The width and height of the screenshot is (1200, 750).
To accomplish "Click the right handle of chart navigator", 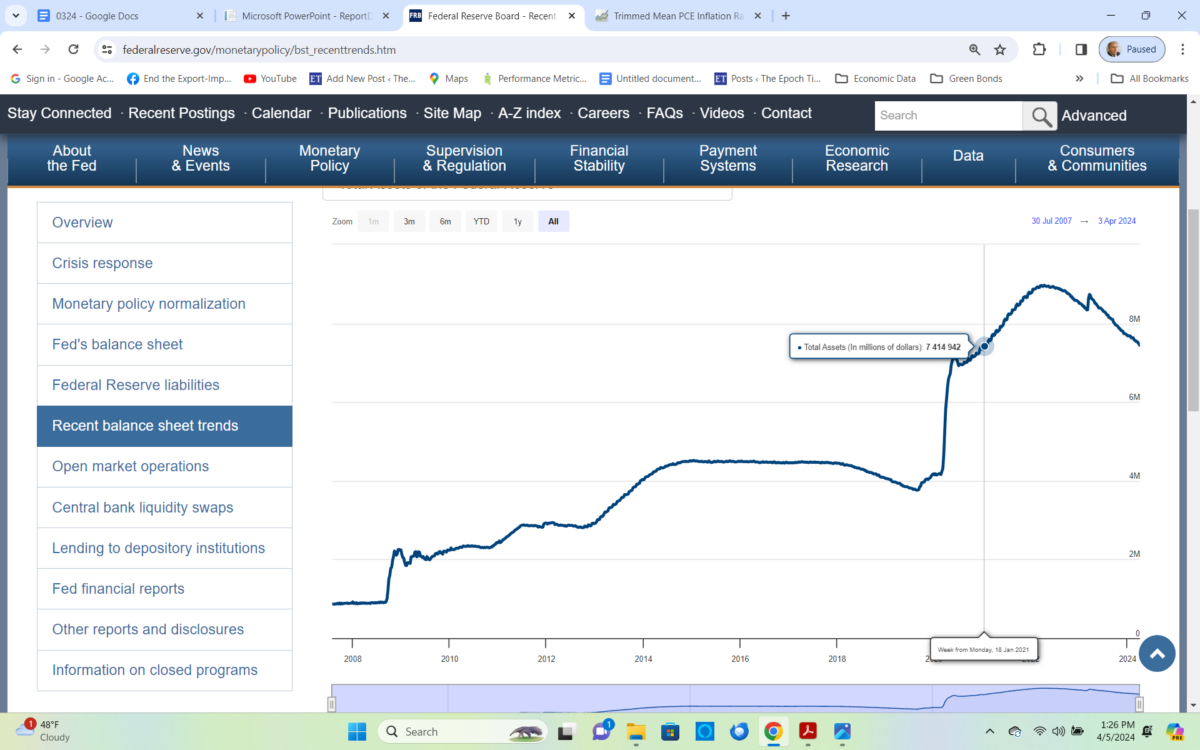I will tap(1139, 704).
